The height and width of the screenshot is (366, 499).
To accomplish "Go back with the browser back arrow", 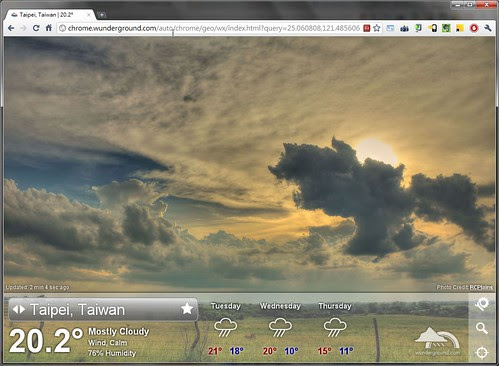I will tap(11, 28).
